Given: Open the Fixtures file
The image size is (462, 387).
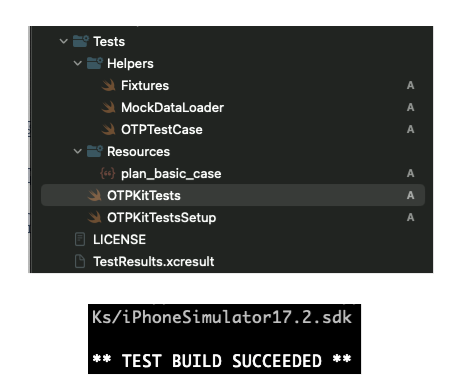Looking at the screenshot, I should (145, 86).
